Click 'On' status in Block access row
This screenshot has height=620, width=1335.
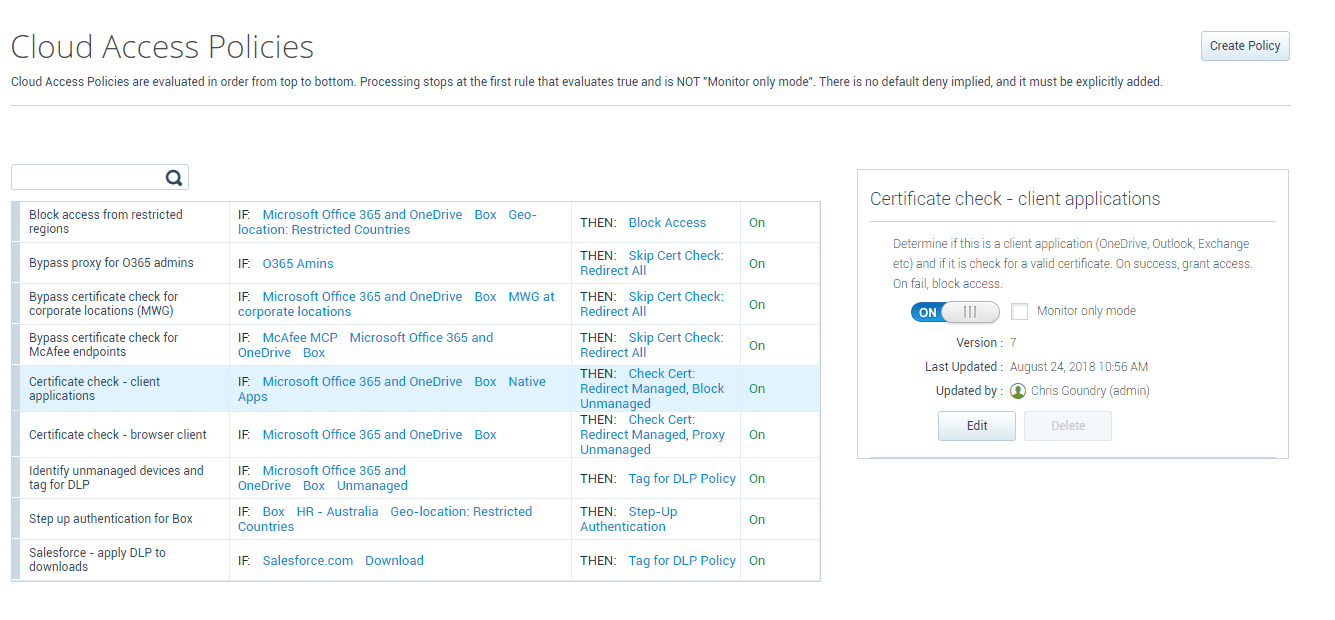click(x=757, y=223)
